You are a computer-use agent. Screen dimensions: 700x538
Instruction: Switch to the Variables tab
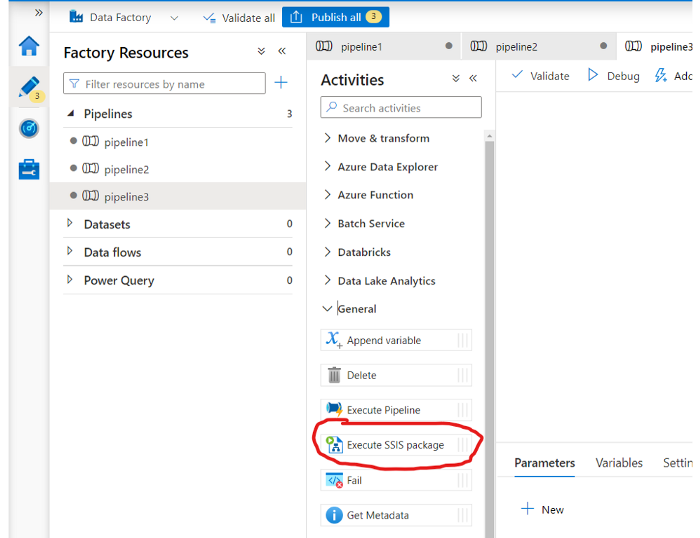618,463
